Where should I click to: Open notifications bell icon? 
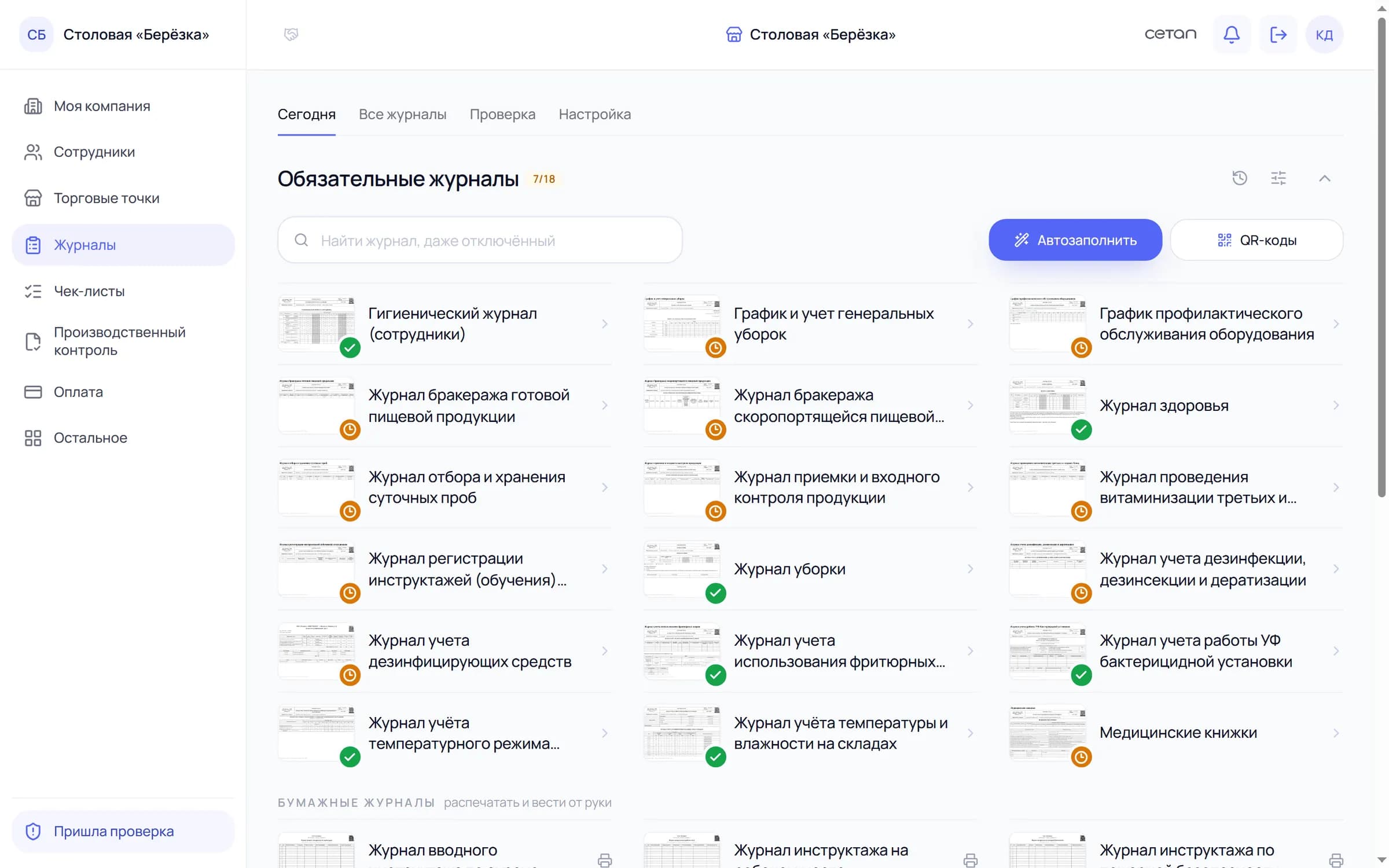tap(1231, 35)
